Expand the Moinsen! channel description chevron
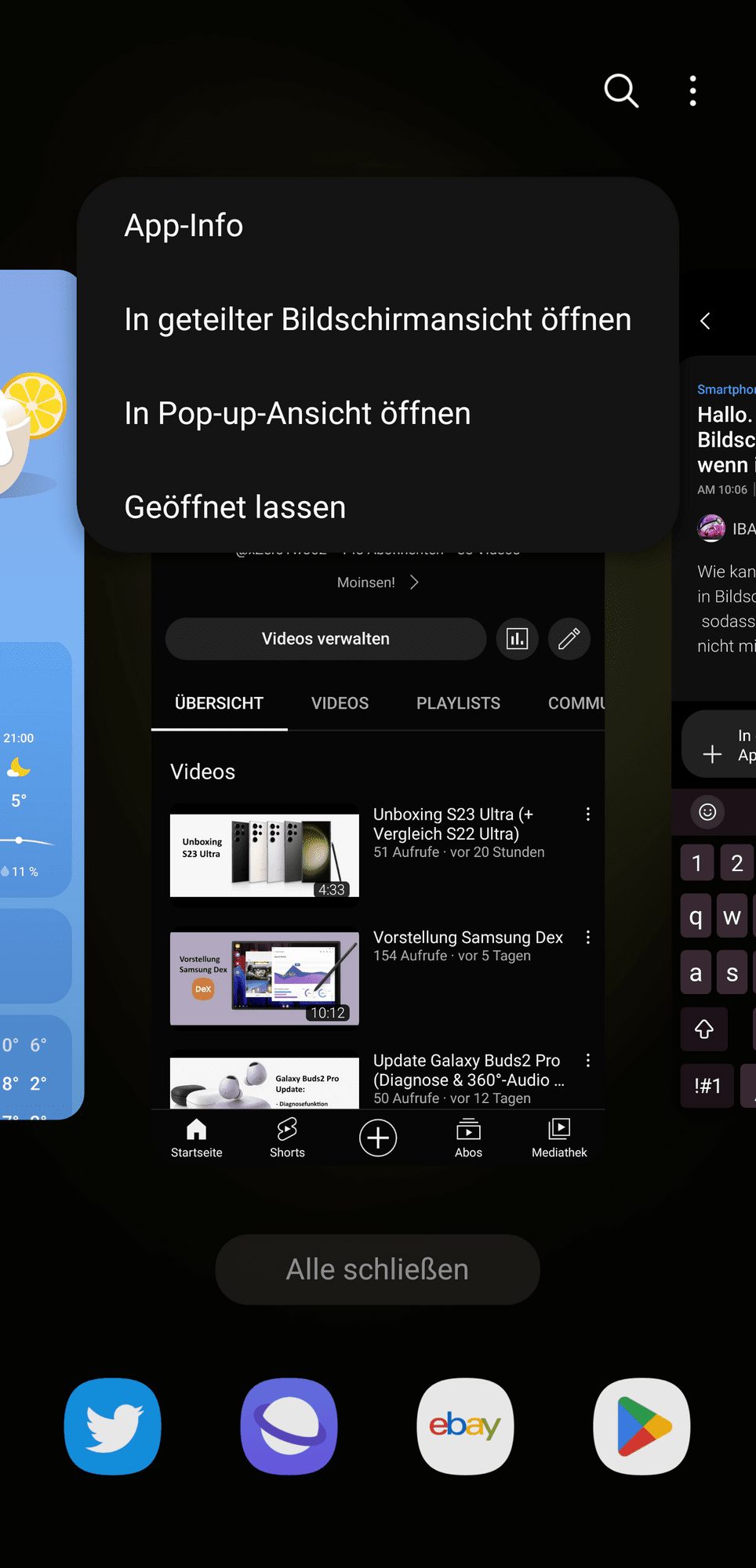 tap(414, 583)
